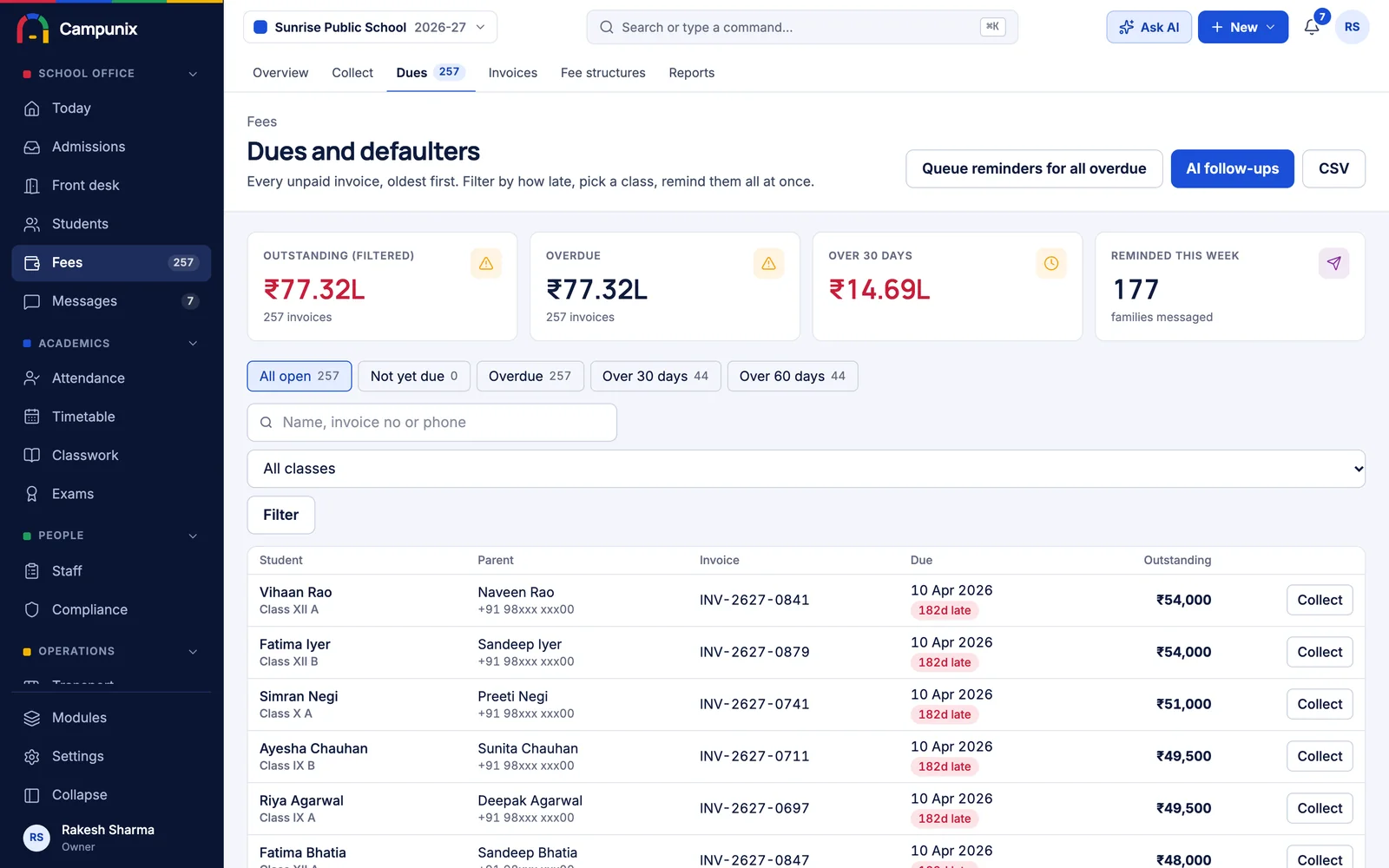Select the Over 60 days filter chip
The width and height of the screenshot is (1389, 868).
coord(793,376)
